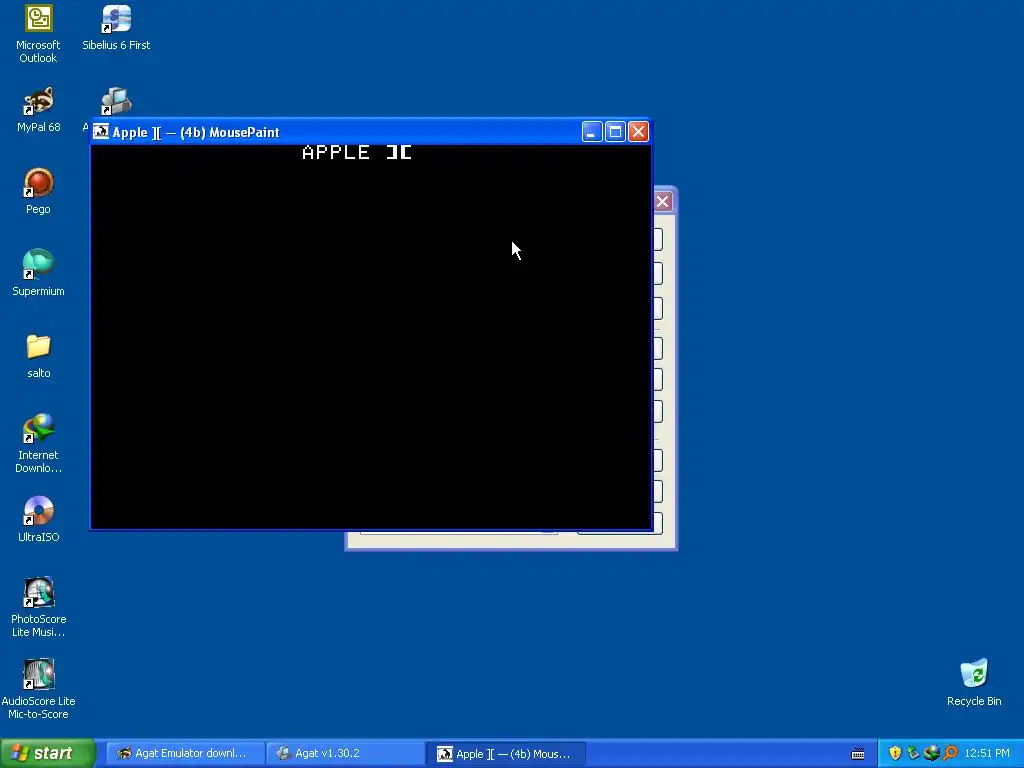This screenshot has height=768, width=1024.
Task: Click the partially hidden desktop icon below Sibelius
Action: click(x=116, y=102)
